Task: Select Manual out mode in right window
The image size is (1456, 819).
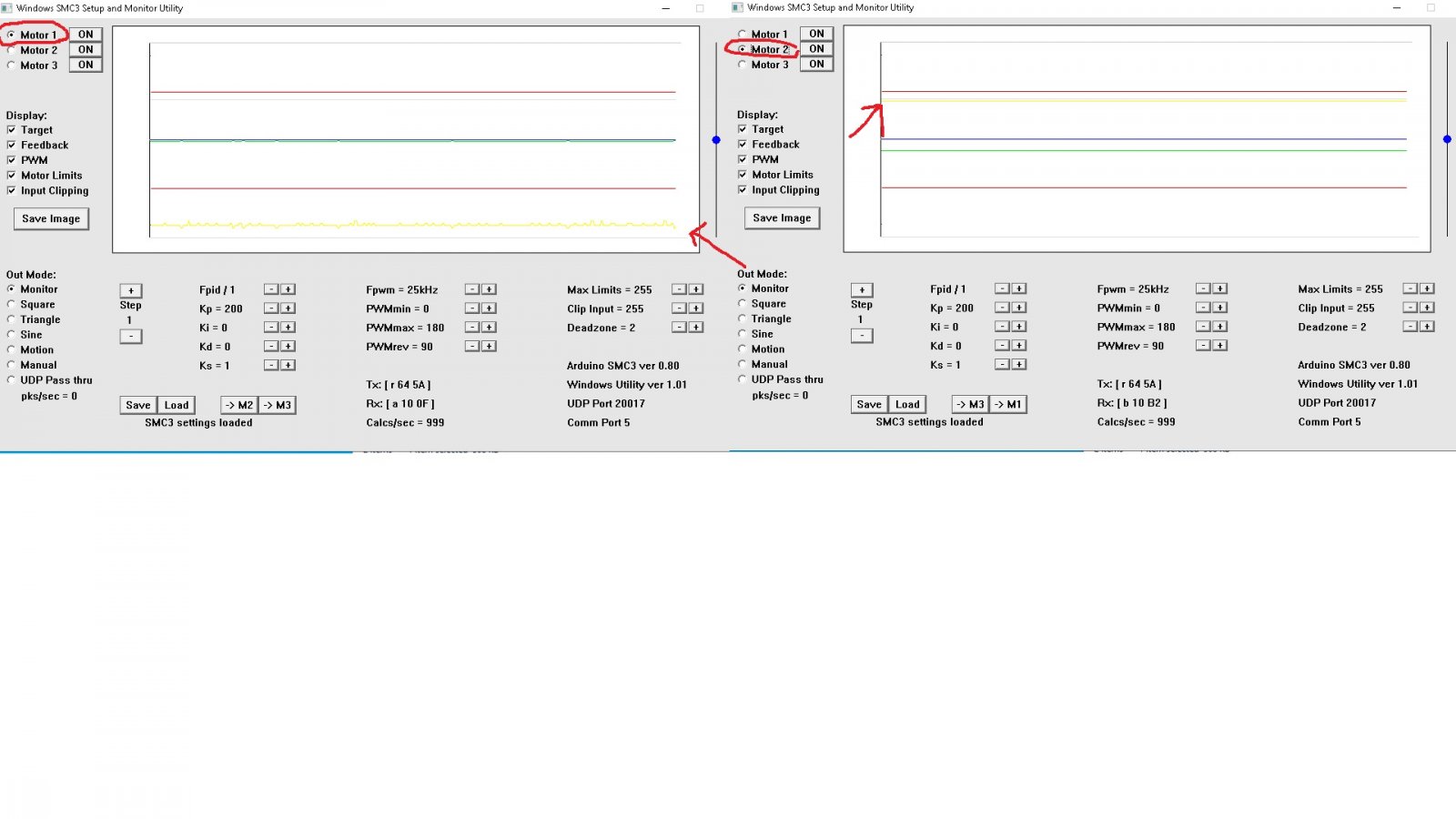Action: tap(743, 364)
